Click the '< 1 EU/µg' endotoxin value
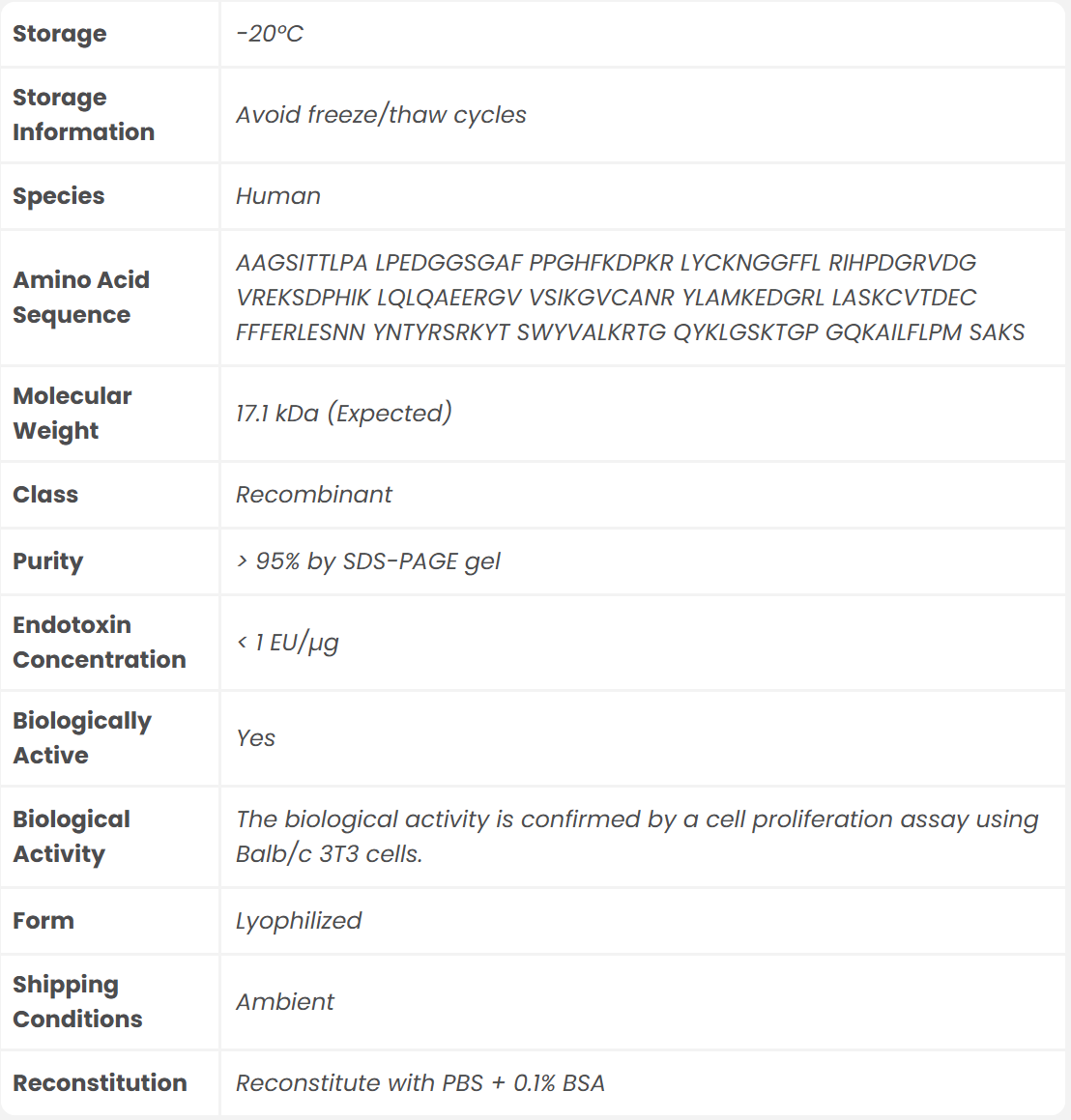The image size is (1071, 1120). tap(288, 643)
